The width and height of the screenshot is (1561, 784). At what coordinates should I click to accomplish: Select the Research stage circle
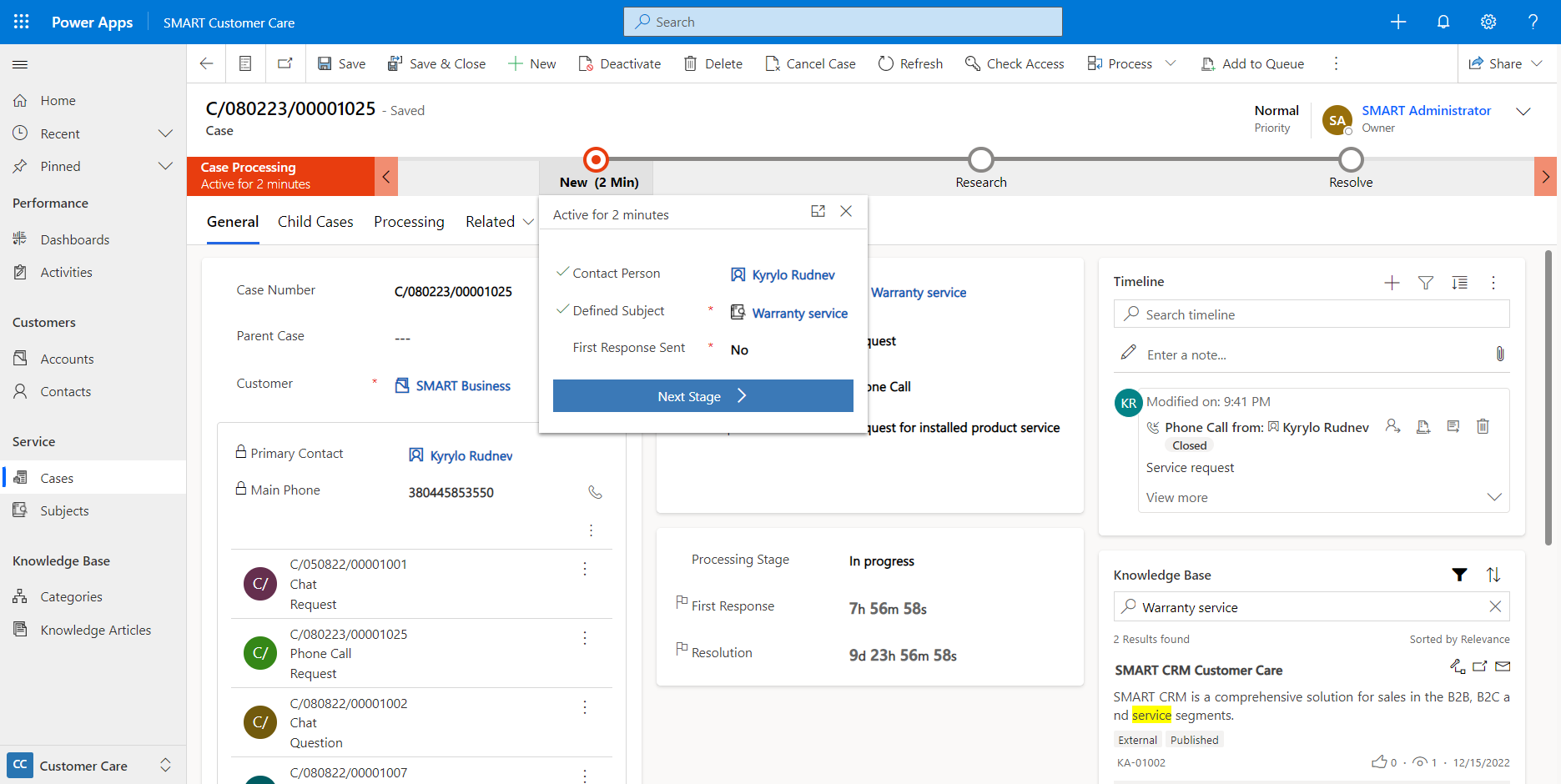[981, 159]
